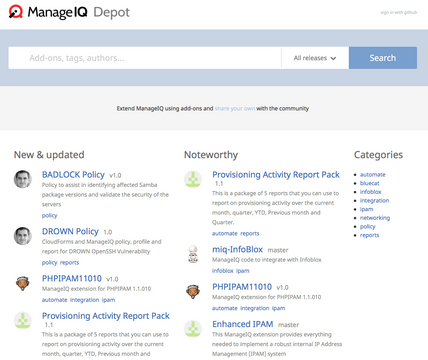Click the miq-InfoBlox author avatar
The image size is (428, 360).
pyautogui.click(x=193, y=254)
